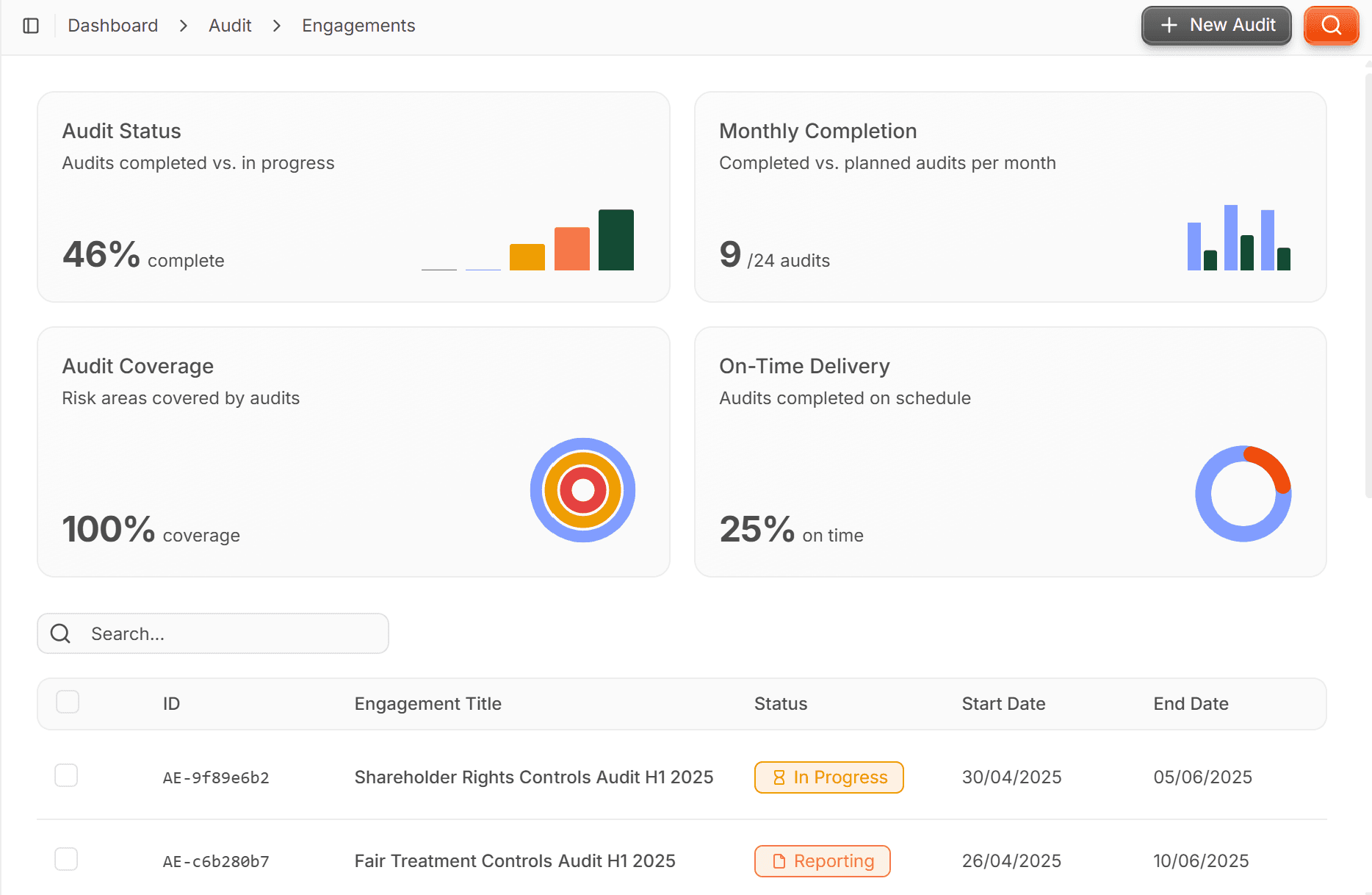Open search via the orange magnifier button
Viewport: 1372px width, 895px height.
pyautogui.click(x=1331, y=25)
